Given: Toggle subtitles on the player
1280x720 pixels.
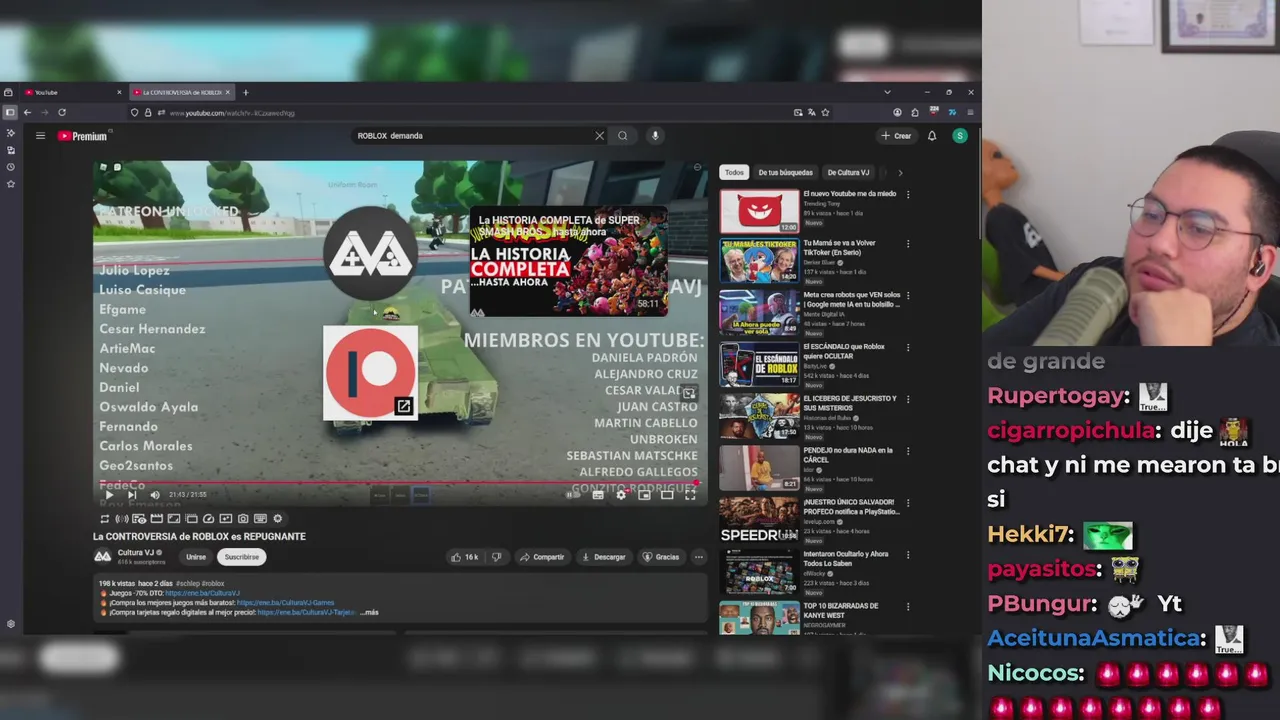Looking at the screenshot, I should [597, 495].
